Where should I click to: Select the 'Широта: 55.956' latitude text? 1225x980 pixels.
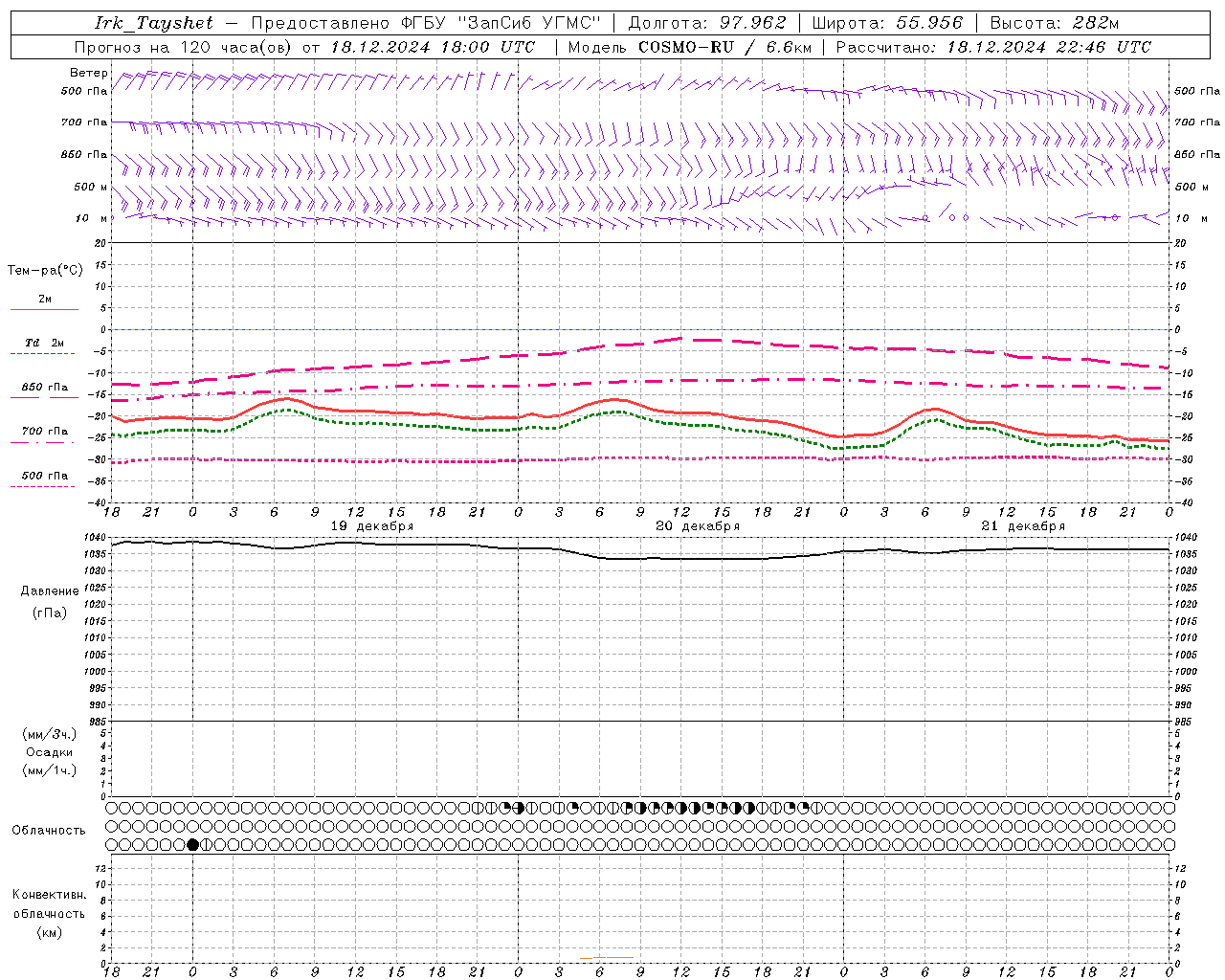tap(887, 23)
